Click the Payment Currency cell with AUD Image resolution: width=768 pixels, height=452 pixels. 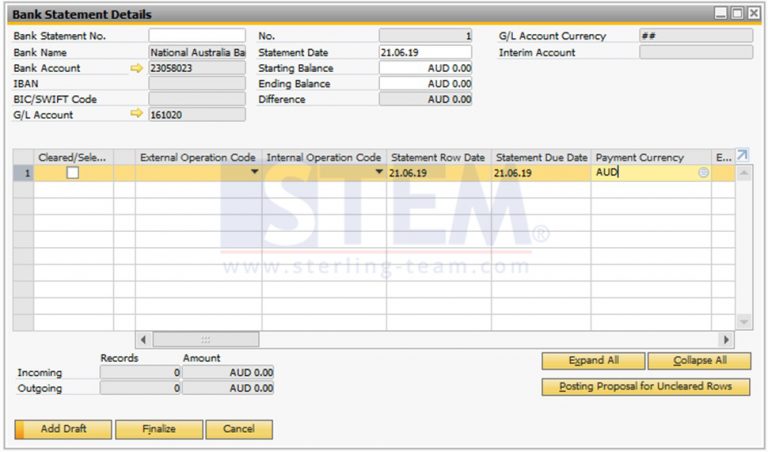651,173
